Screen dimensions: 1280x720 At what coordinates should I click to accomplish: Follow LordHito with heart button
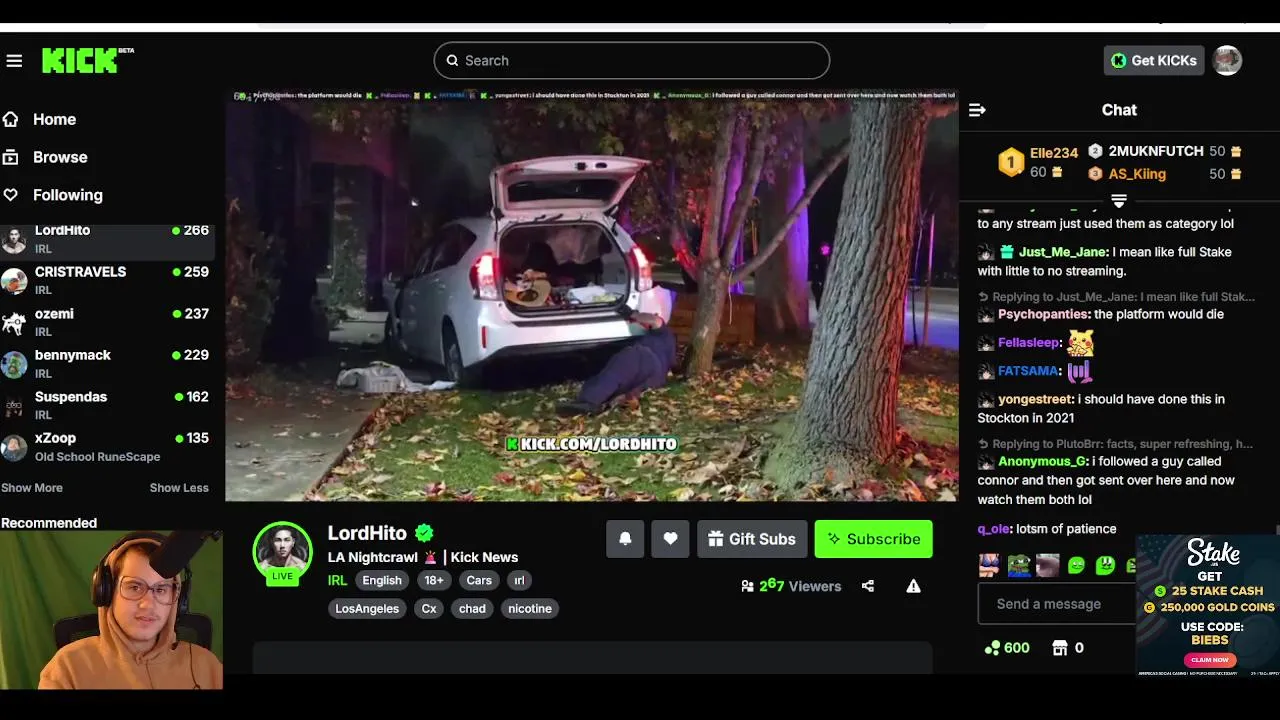click(670, 539)
